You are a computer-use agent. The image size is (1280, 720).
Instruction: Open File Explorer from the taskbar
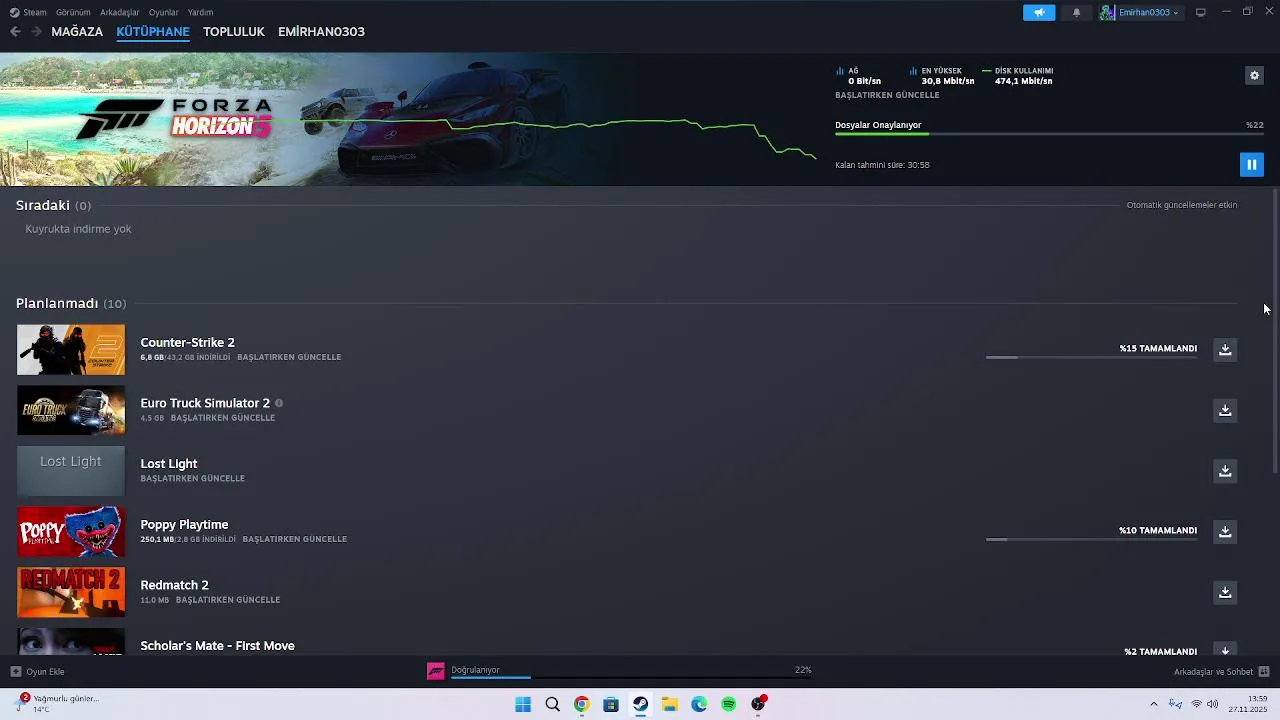click(x=669, y=704)
